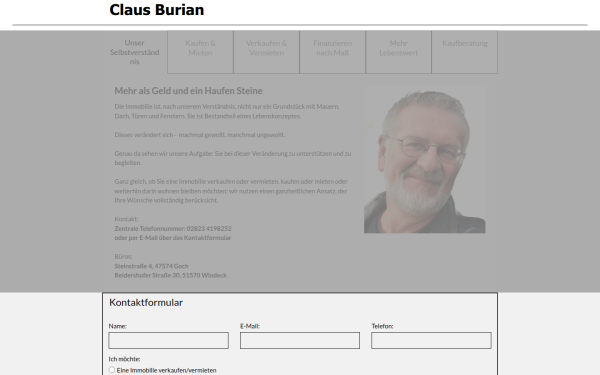
Task: Click phone number 02823 4198252
Action: [x=209, y=228]
